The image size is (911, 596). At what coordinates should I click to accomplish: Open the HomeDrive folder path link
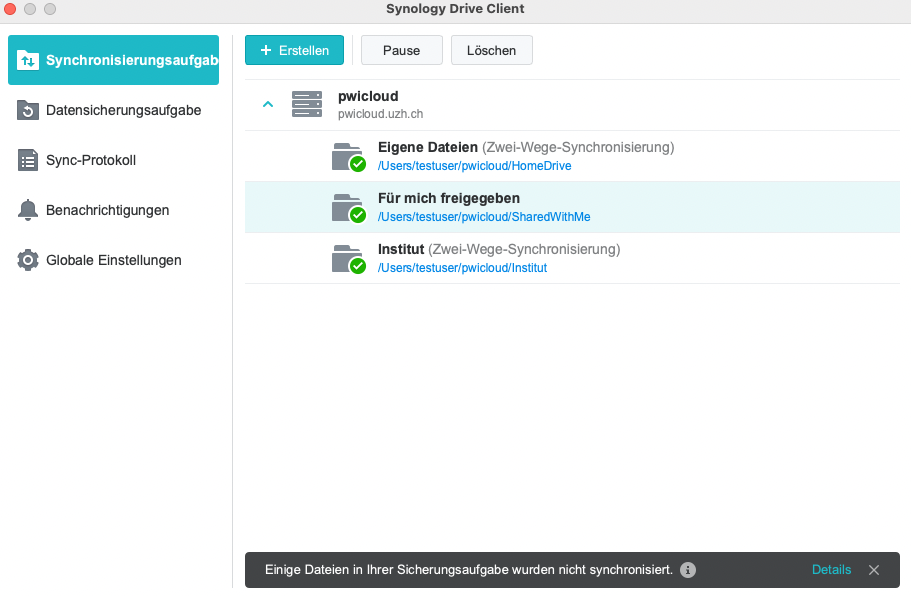pos(475,166)
